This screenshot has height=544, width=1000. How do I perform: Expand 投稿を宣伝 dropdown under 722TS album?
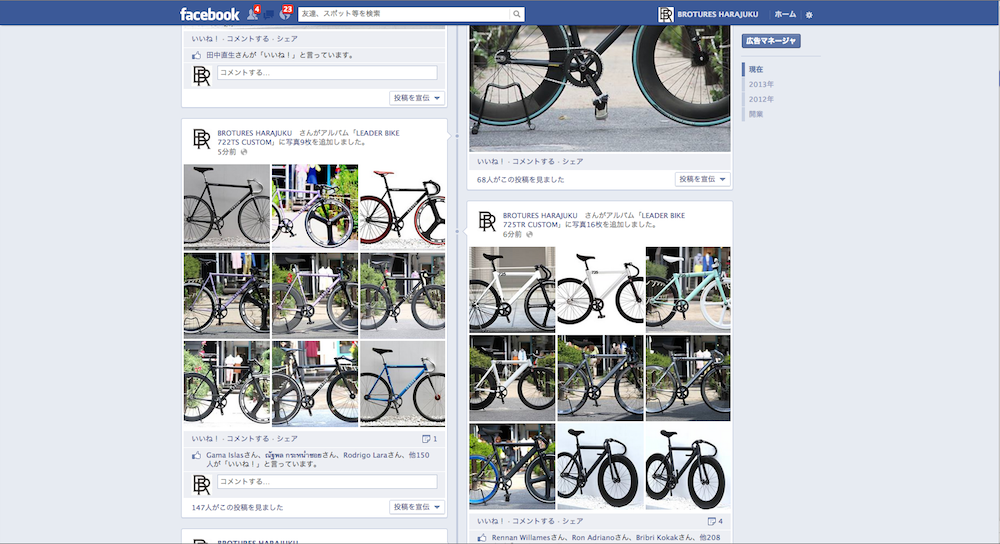(x=417, y=507)
